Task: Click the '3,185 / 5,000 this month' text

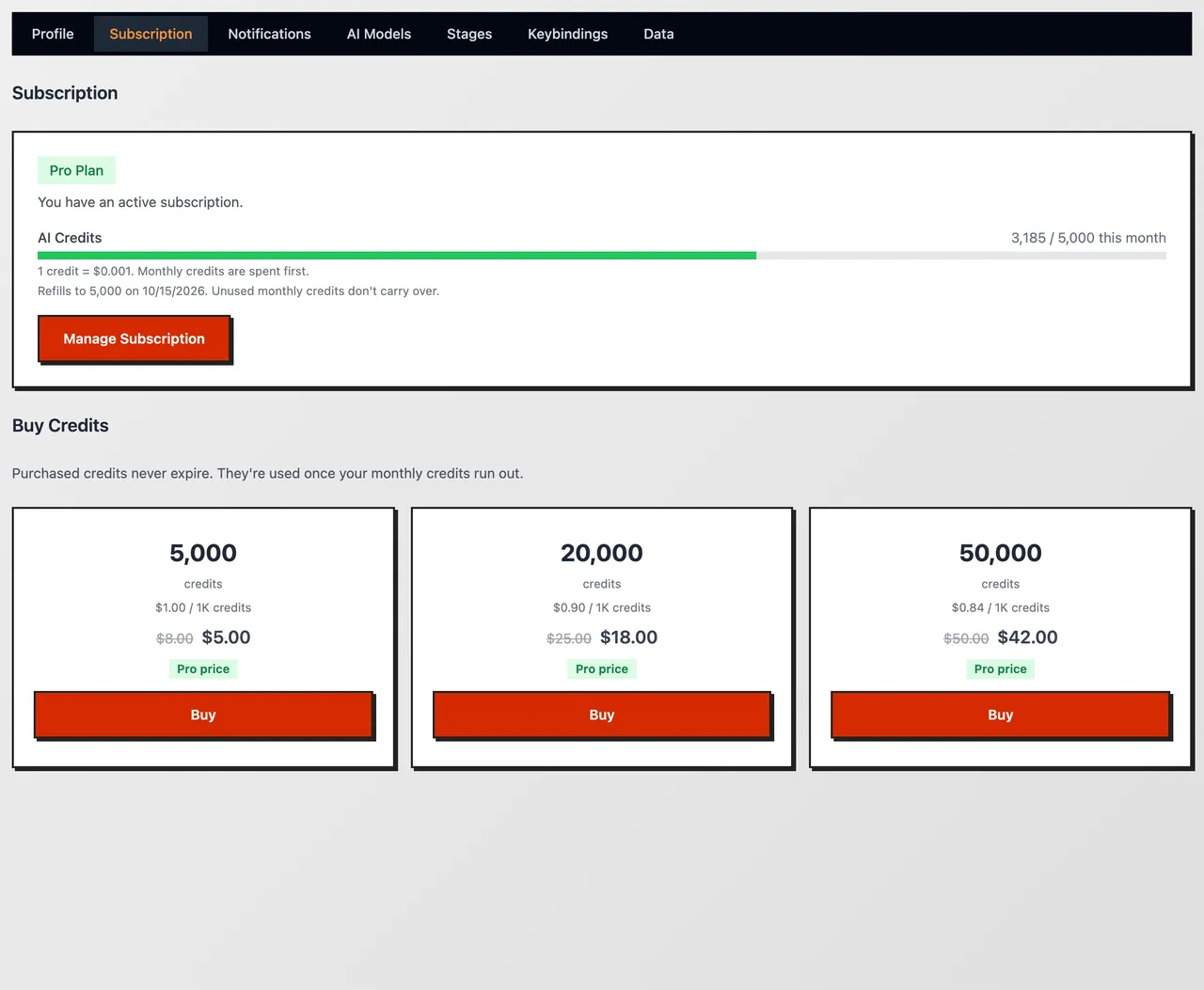Action: coord(1088,238)
